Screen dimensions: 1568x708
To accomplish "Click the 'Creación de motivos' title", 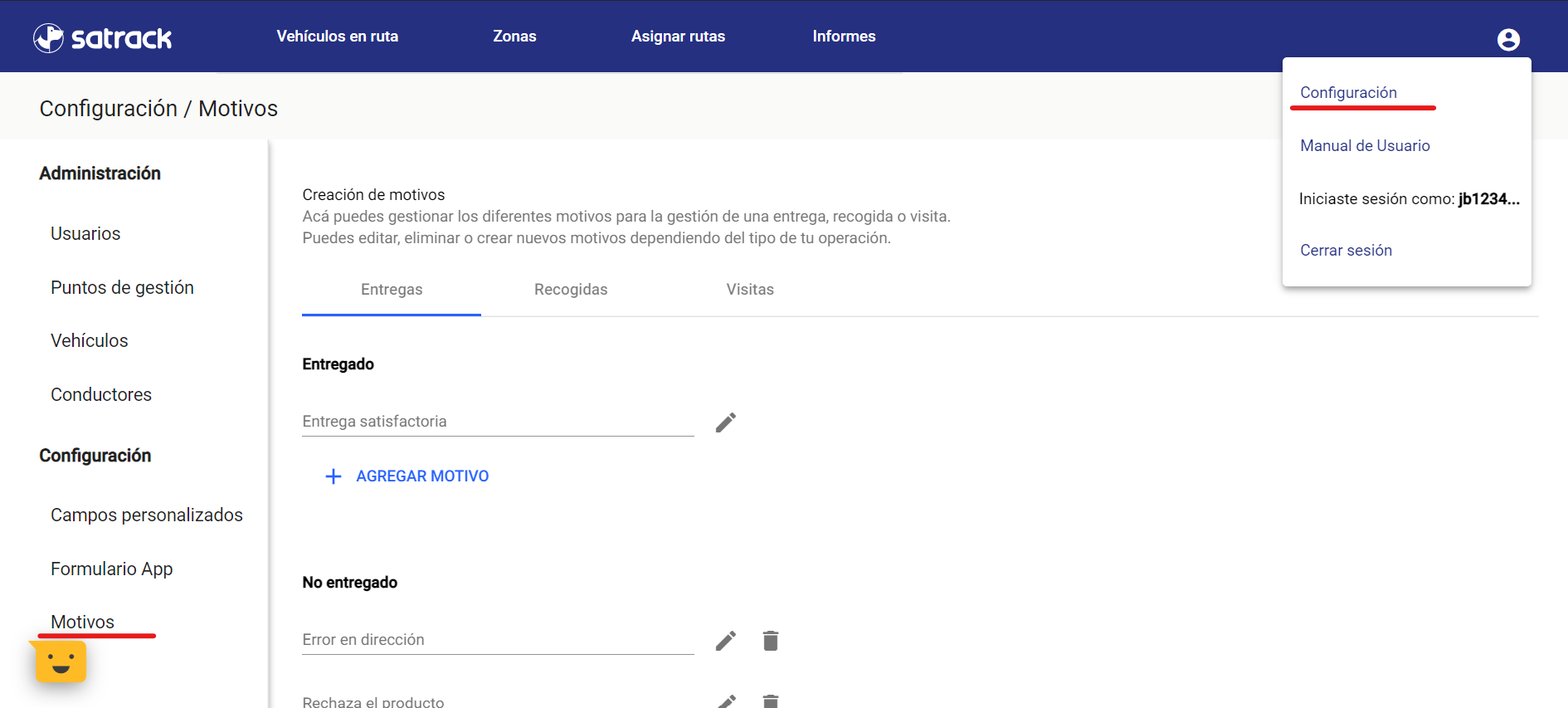I will coord(373,195).
